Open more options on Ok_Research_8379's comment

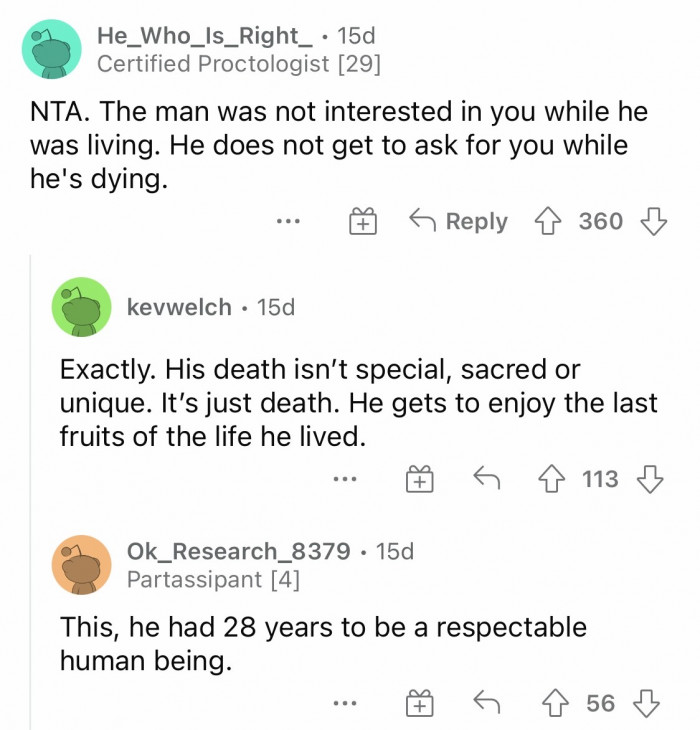click(346, 704)
